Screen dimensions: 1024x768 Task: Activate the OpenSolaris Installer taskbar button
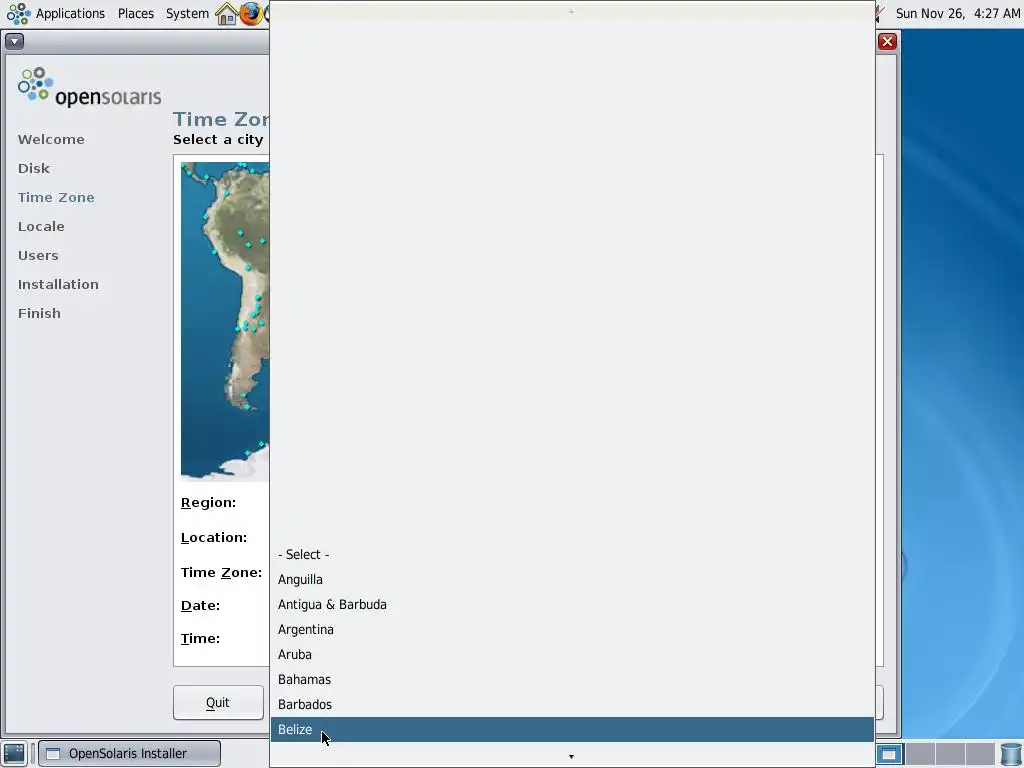129,754
